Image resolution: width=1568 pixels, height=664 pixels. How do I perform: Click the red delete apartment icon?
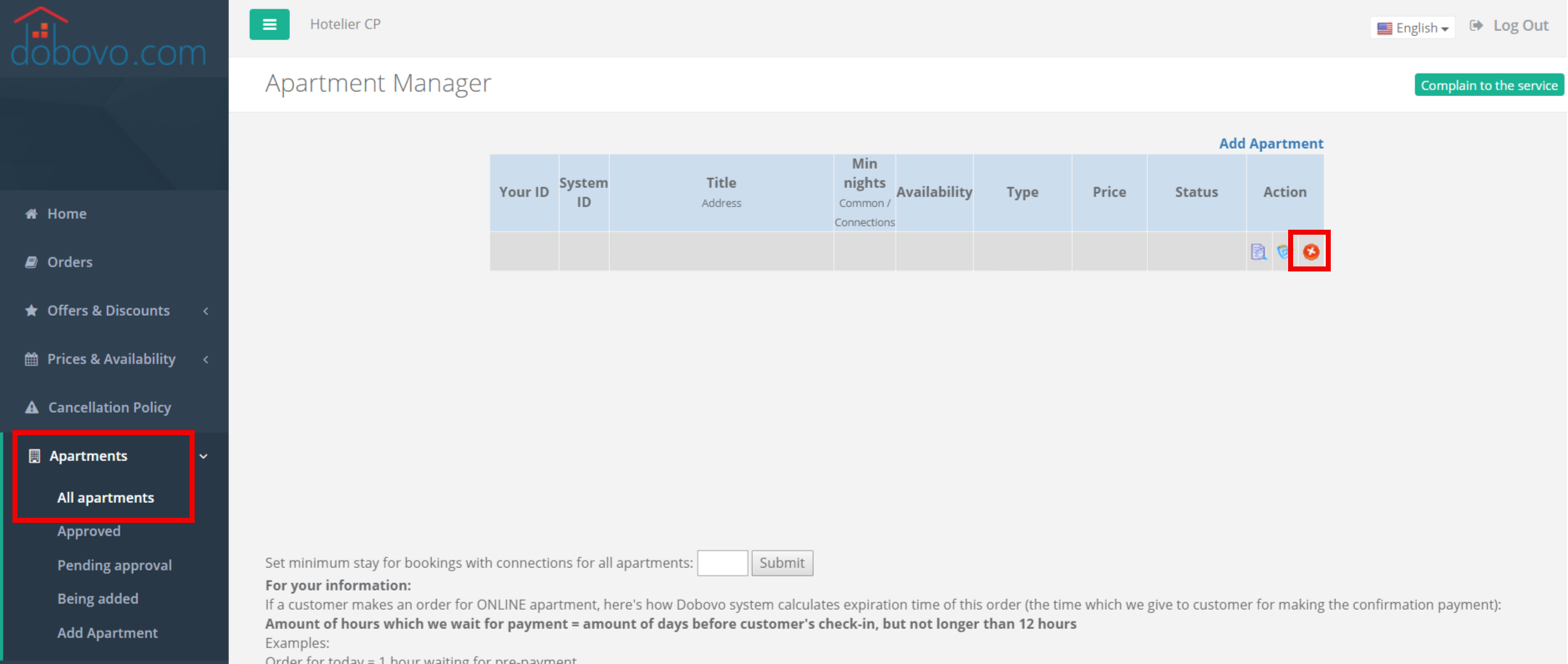coord(1311,251)
